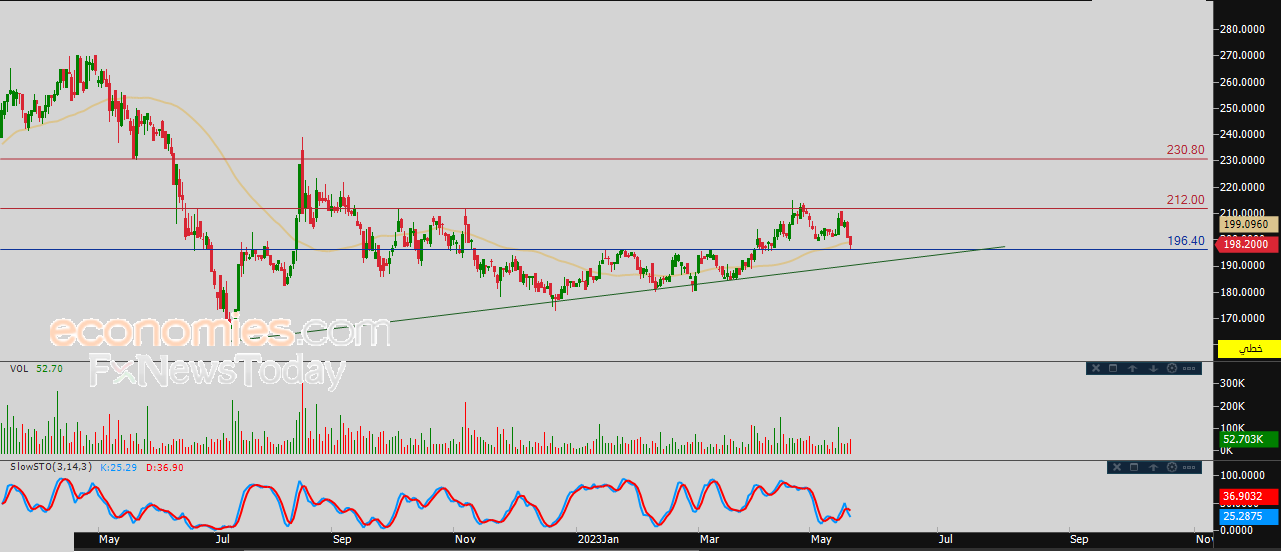
Task: Move the VOL panel up
Action: click(1132, 368)
